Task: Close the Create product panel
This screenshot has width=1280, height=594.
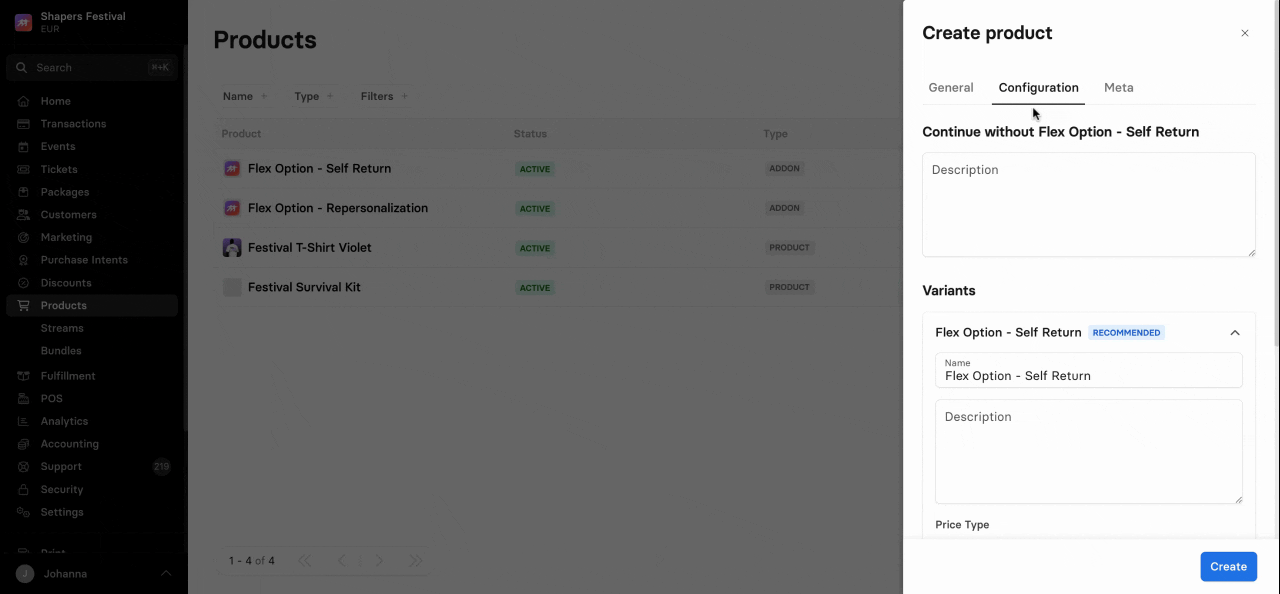Action: pos(1245,33)
